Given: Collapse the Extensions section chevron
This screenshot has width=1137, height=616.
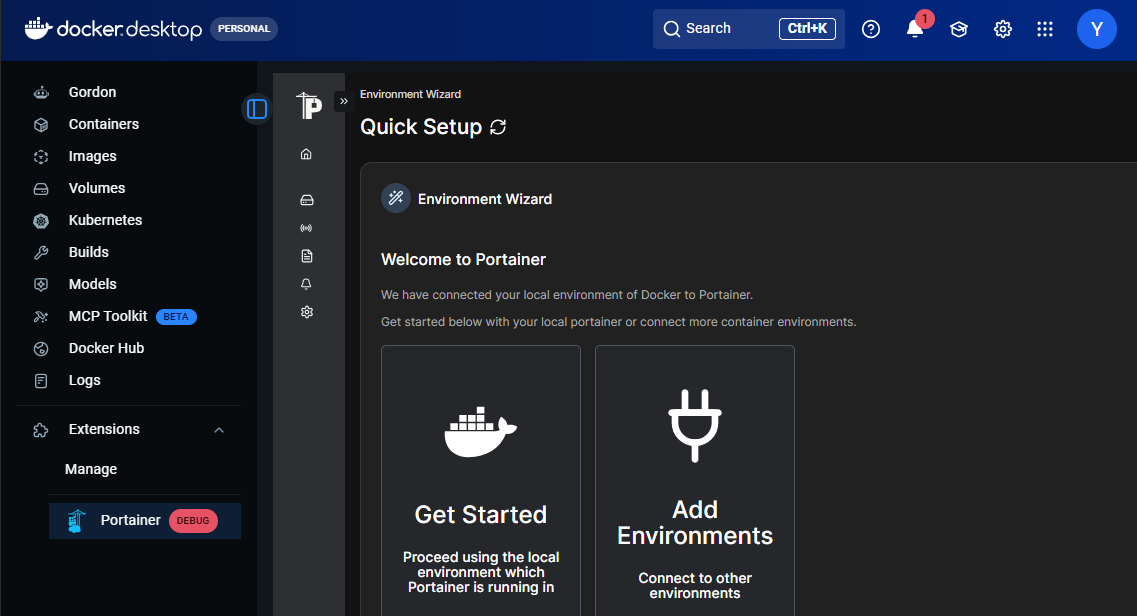Looking at the screenshot, I should tap(219, 430).
